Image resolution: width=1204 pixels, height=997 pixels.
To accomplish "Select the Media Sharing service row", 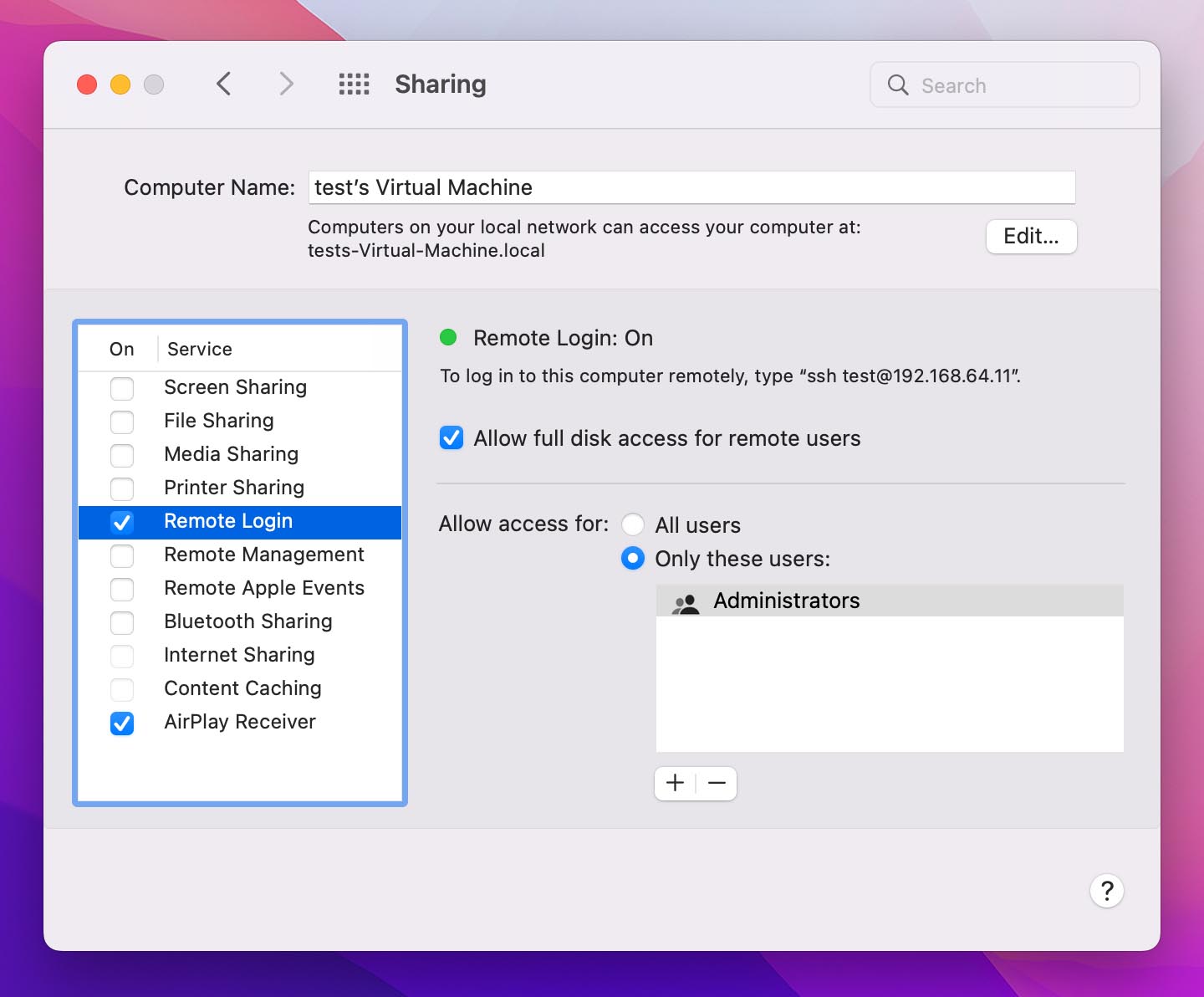I will pyautogui.click(x=240, y=454).
